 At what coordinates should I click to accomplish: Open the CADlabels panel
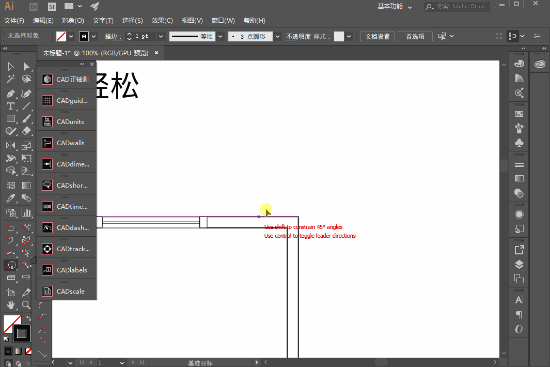pos(67,270)
